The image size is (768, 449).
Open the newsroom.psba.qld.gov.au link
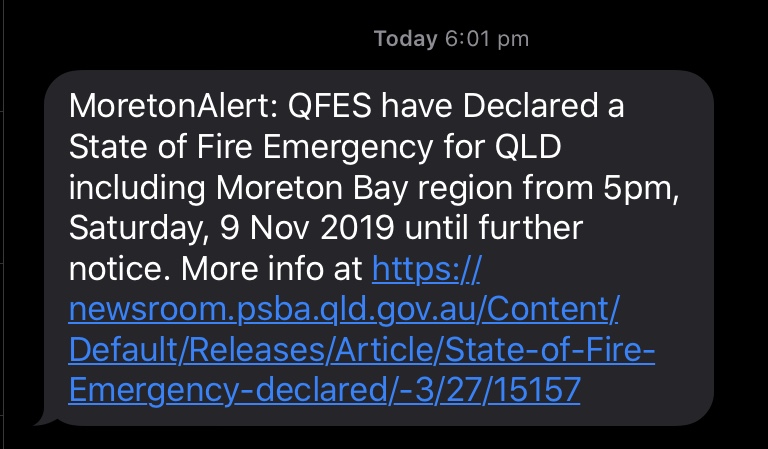[x=343, y=310]
